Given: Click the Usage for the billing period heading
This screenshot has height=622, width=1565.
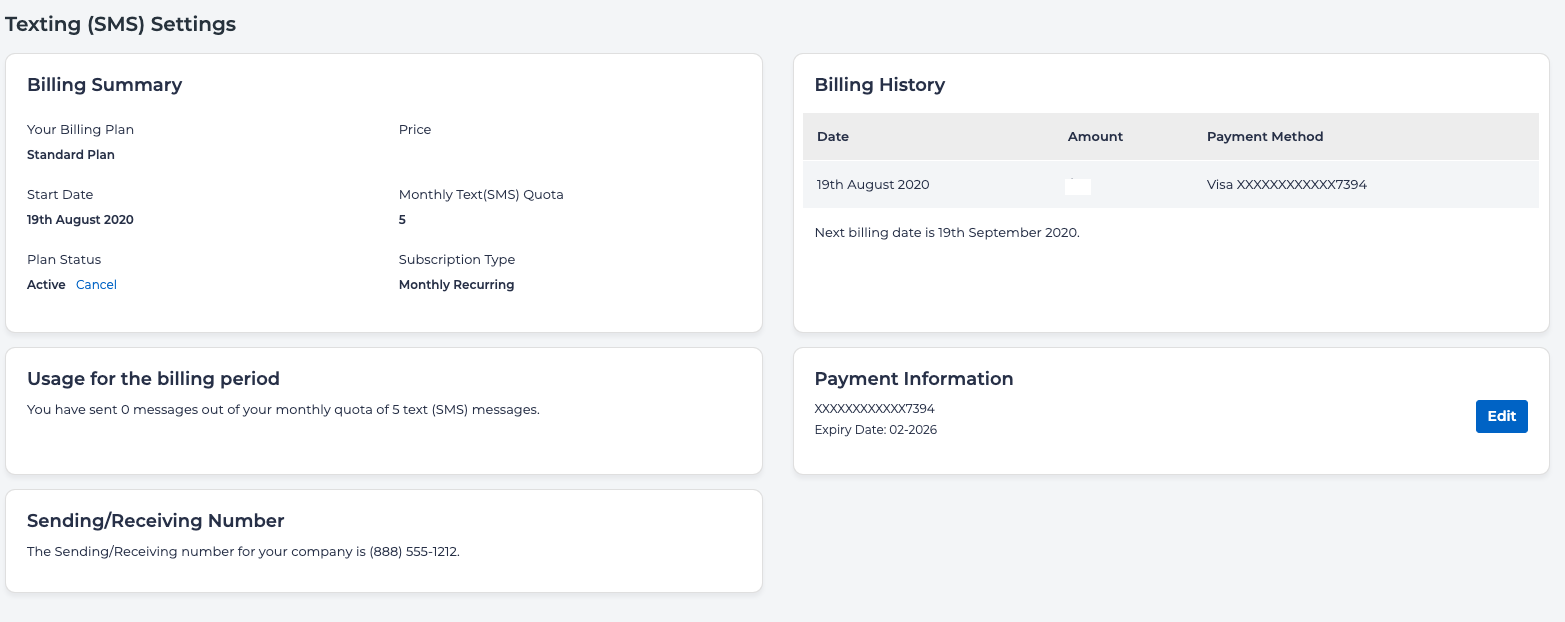Looking at the screenshot, I should tap(153, 379).
